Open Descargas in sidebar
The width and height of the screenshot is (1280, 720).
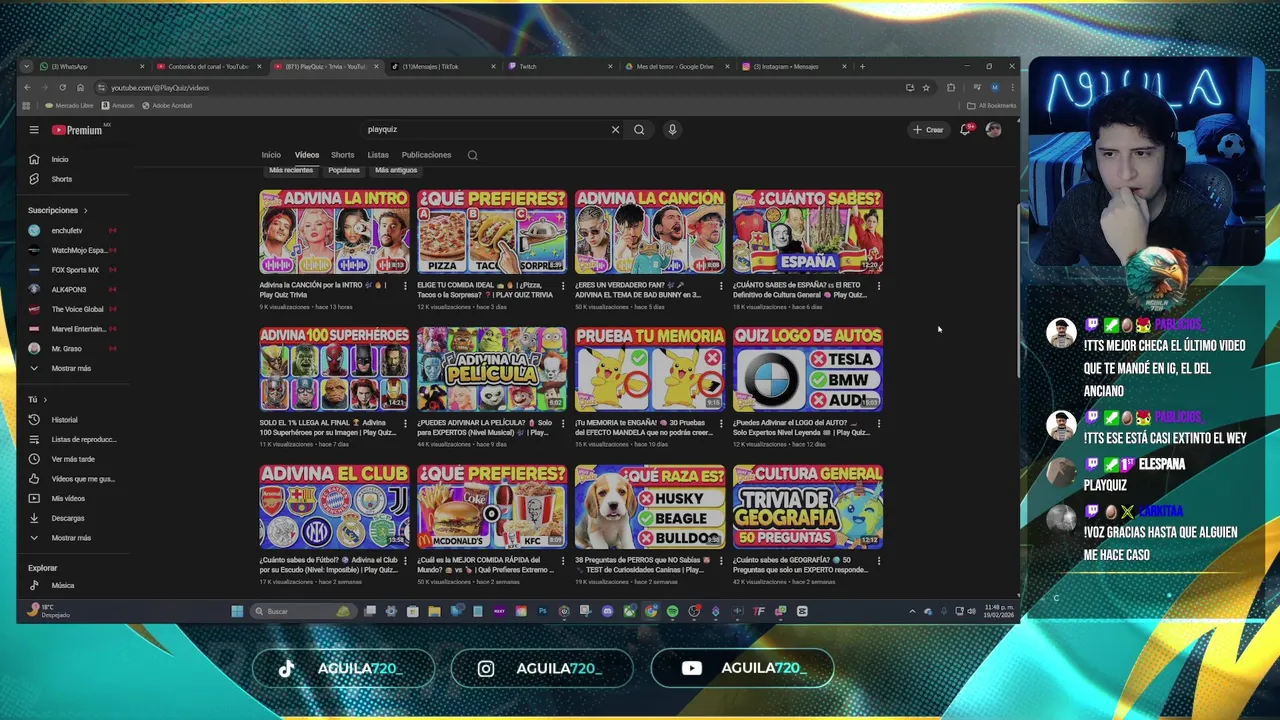point(68,518)
